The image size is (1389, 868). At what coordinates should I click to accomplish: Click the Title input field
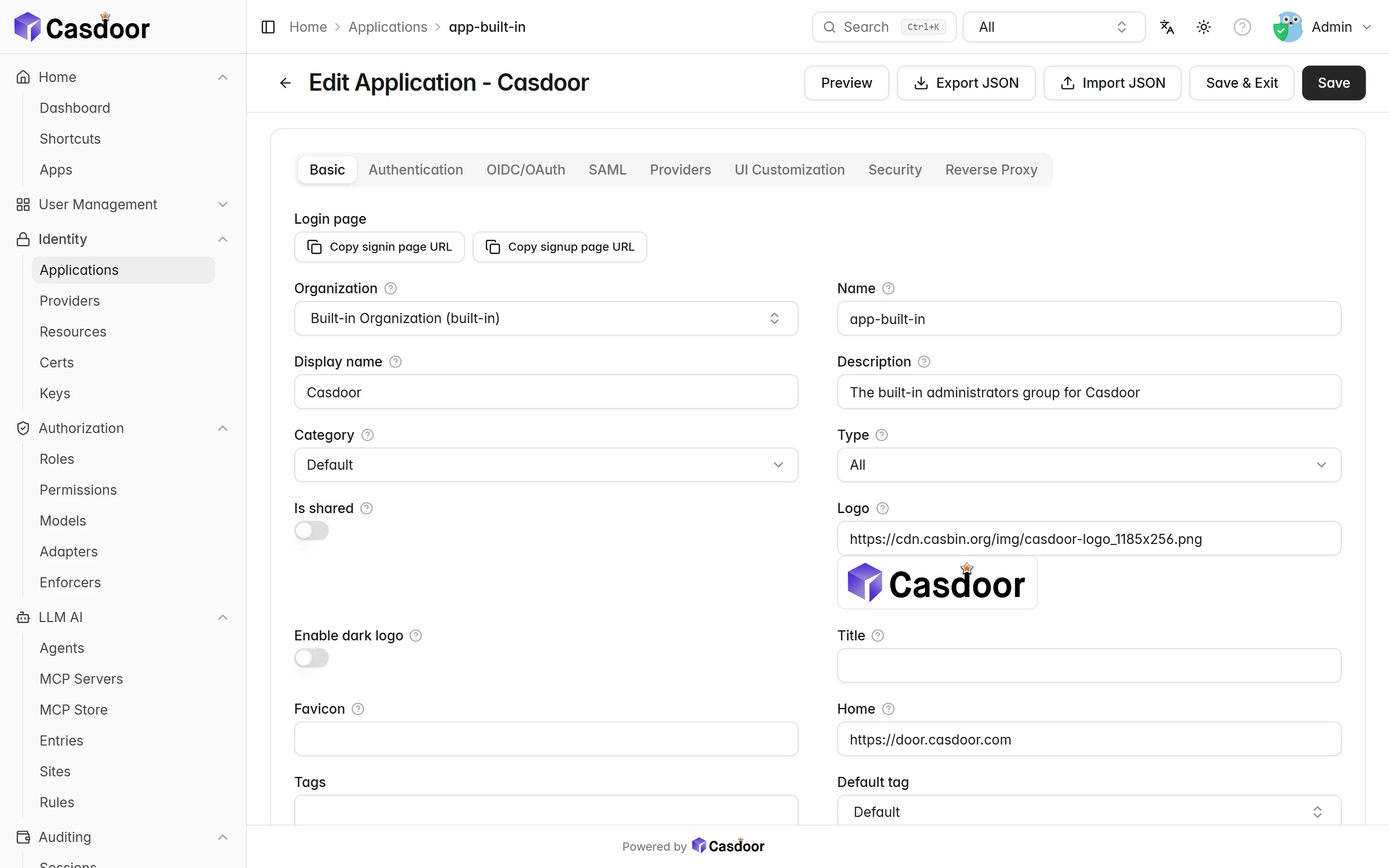1089,665
